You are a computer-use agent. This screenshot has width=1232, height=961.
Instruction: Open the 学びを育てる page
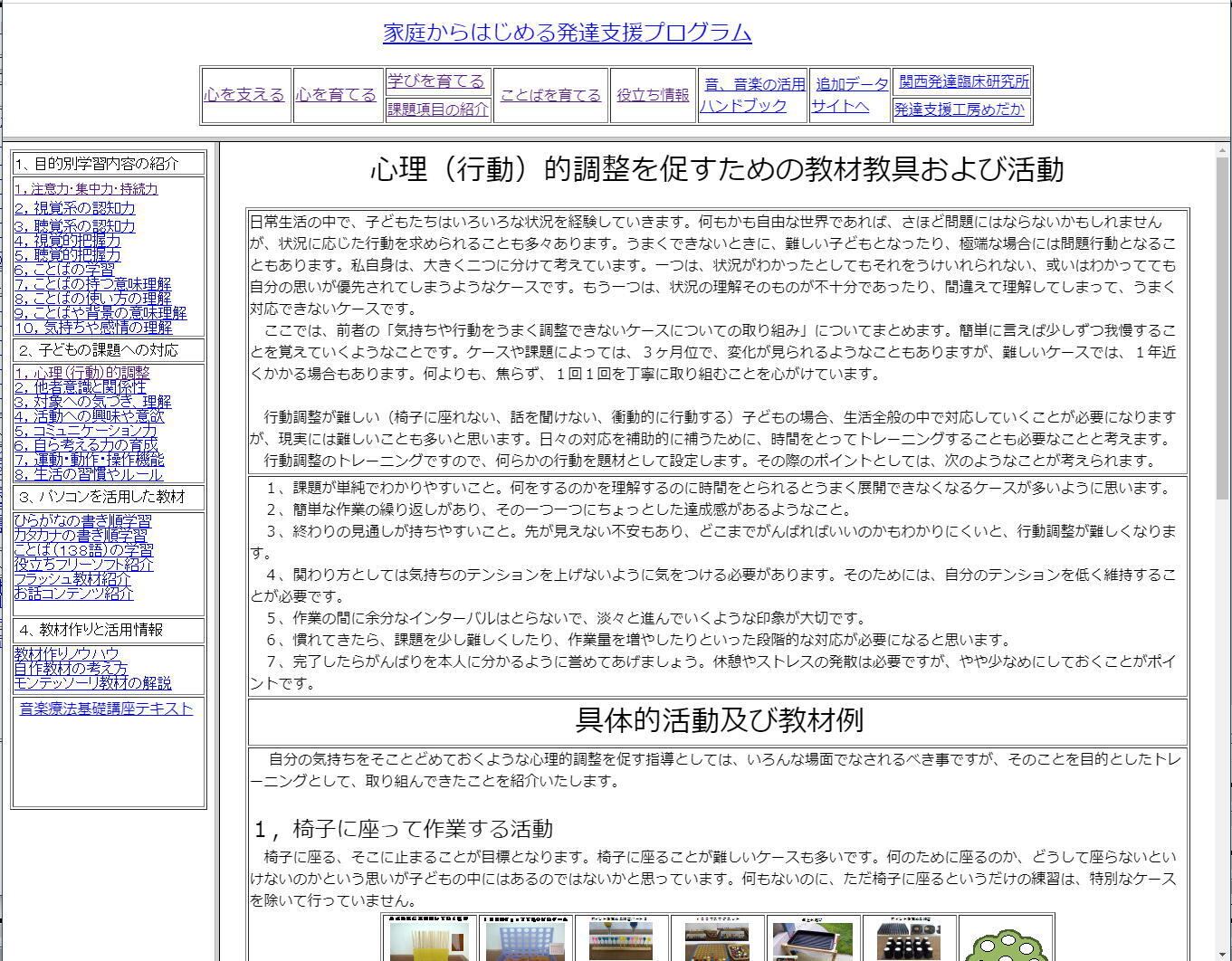tap(436, 81)
